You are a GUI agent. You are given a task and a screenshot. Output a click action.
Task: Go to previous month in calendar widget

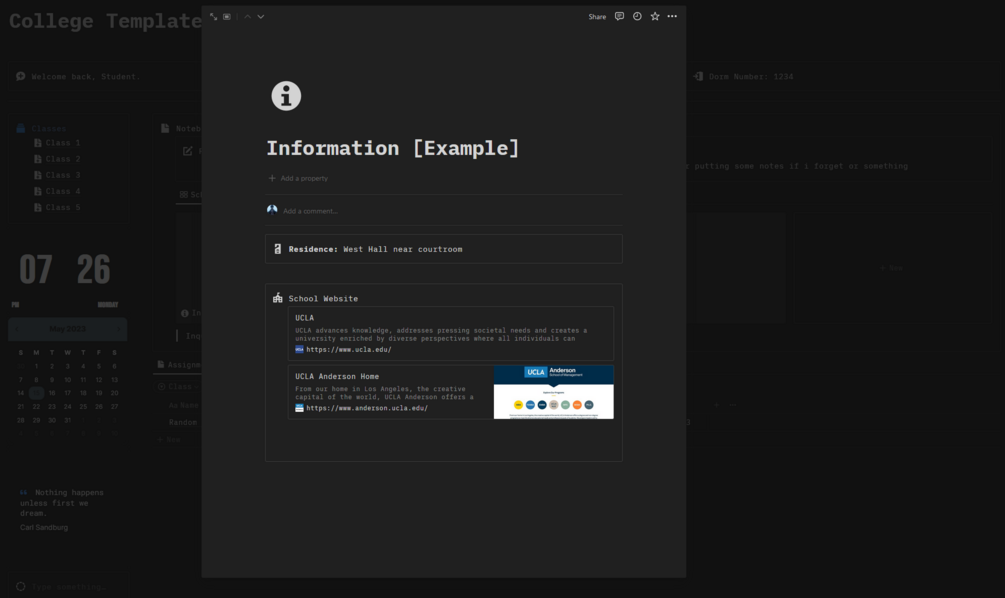[x=17, y=329]
